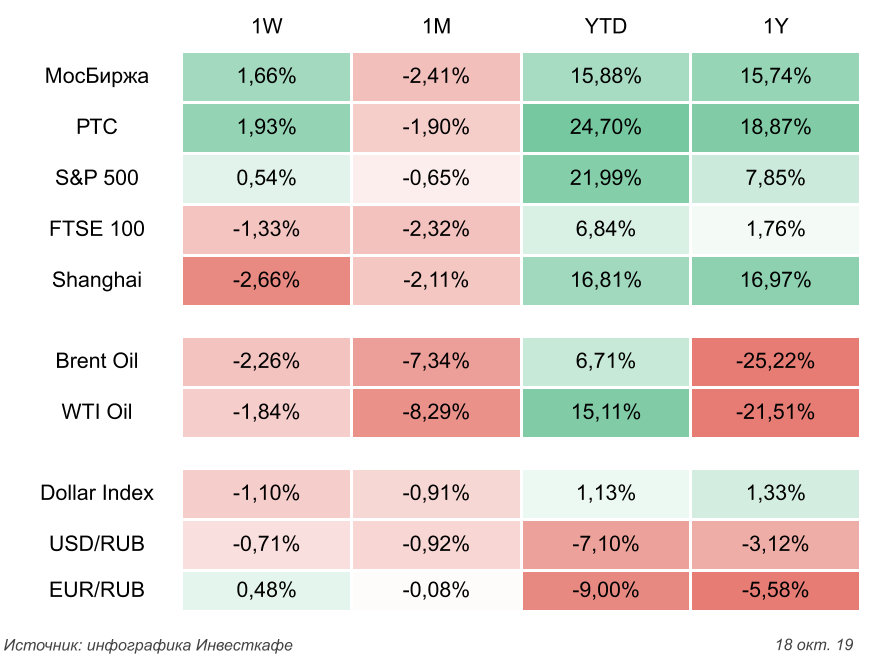Select the Dollar Index row label
This screenshot has height=658, width=874.
pos(97,492)
